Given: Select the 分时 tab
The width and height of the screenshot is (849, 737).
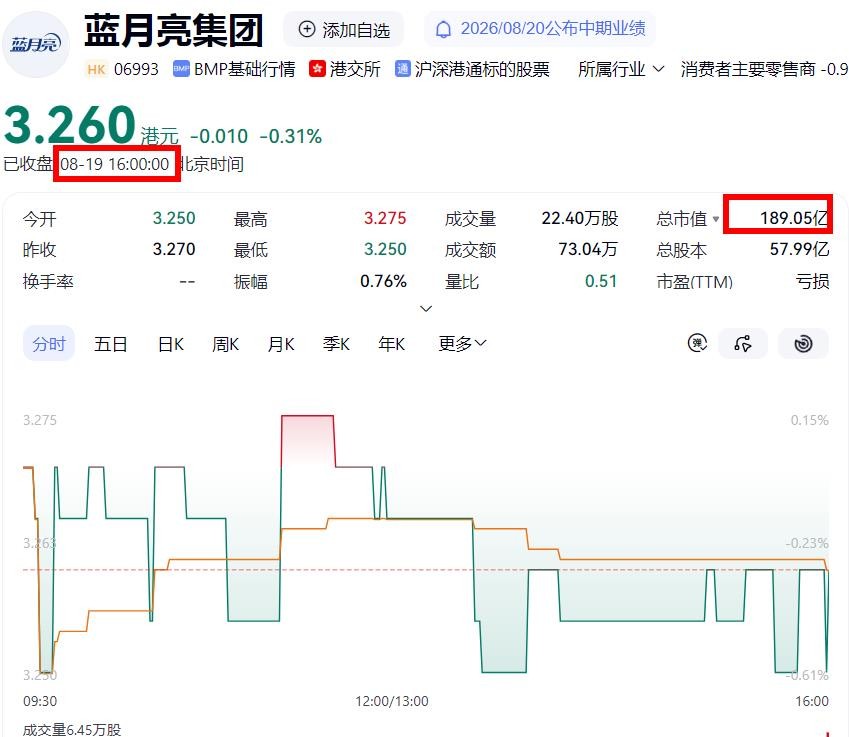Looking at the screenshot, I should pos(49,343).
